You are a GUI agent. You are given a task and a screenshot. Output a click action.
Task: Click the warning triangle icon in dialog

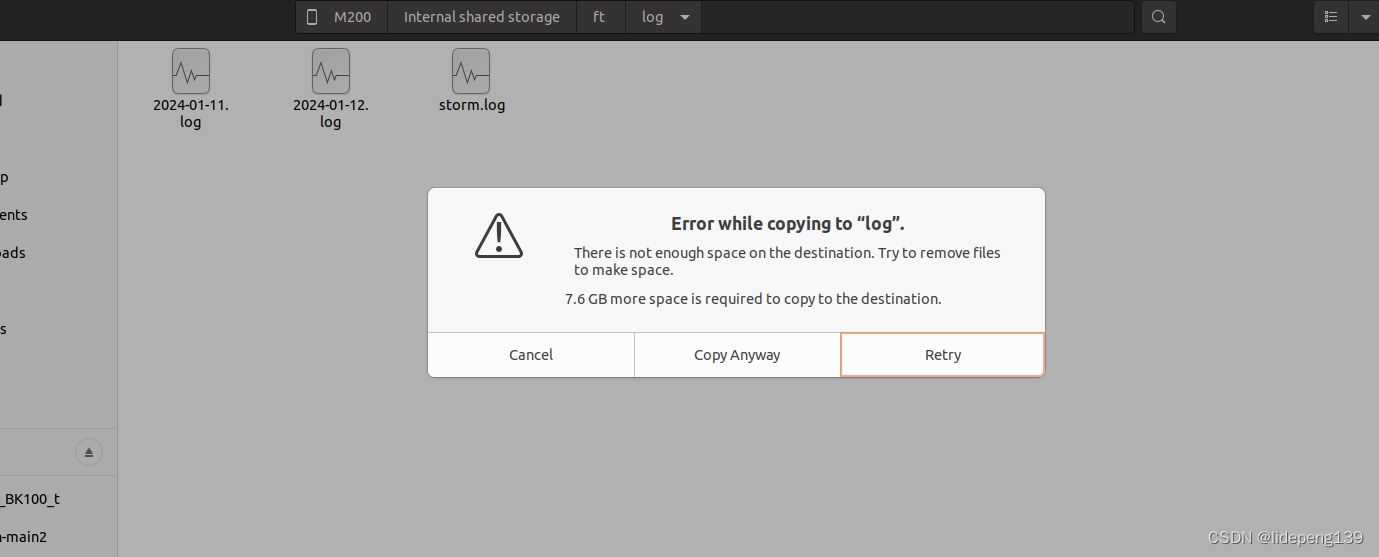(x=498, y=235)
